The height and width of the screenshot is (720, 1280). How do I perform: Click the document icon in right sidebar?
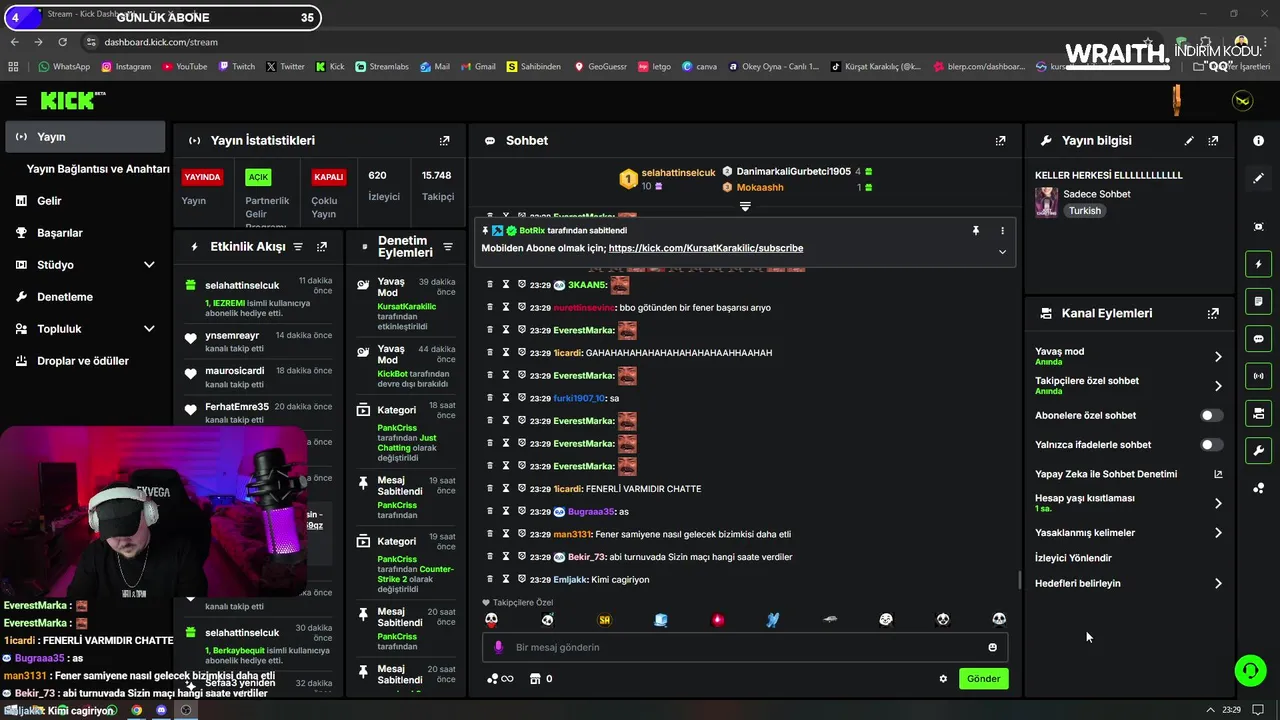click(x=1258, y=302)
